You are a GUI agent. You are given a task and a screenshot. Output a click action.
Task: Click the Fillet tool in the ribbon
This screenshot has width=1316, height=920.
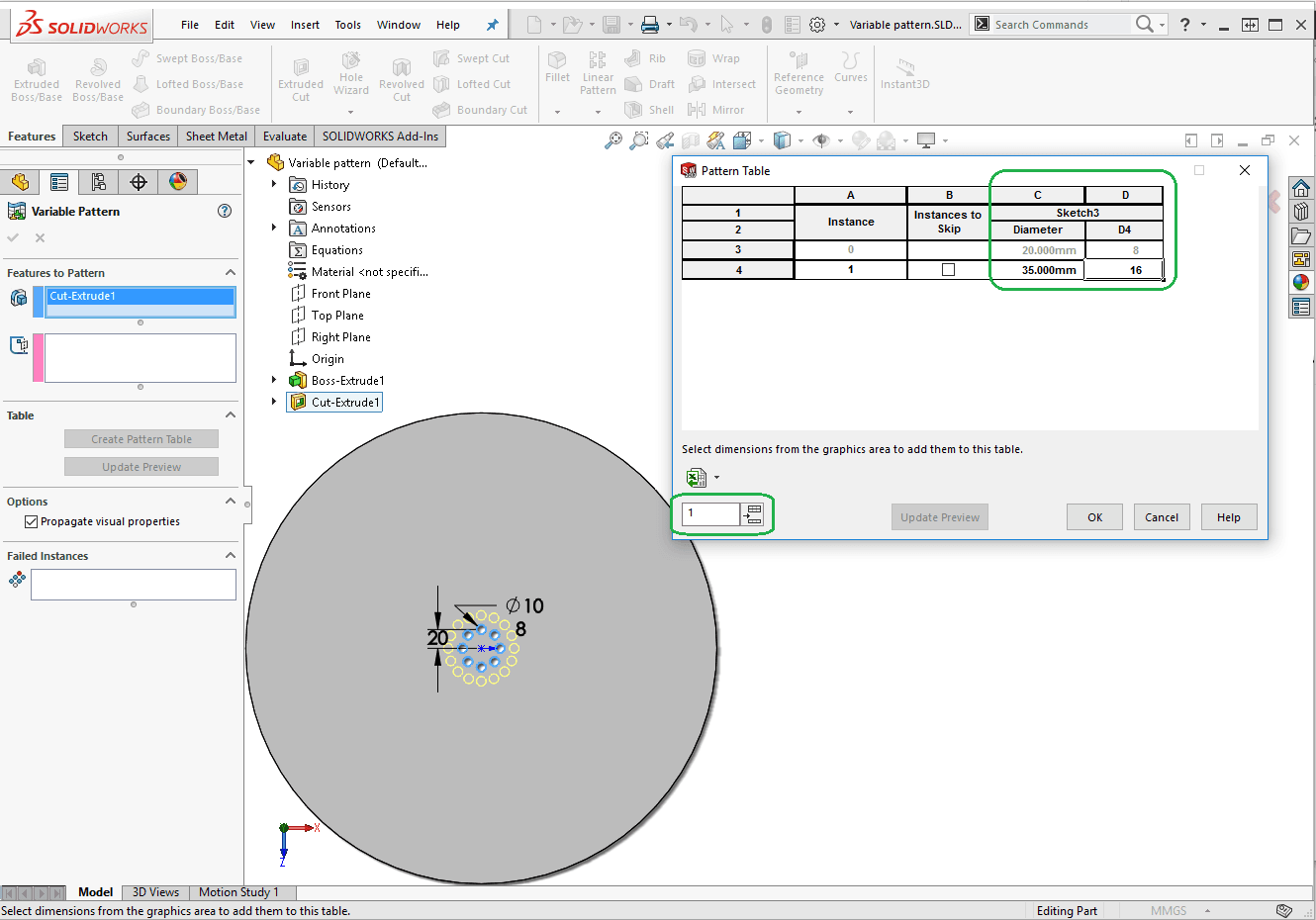click(x=557, y=66)
